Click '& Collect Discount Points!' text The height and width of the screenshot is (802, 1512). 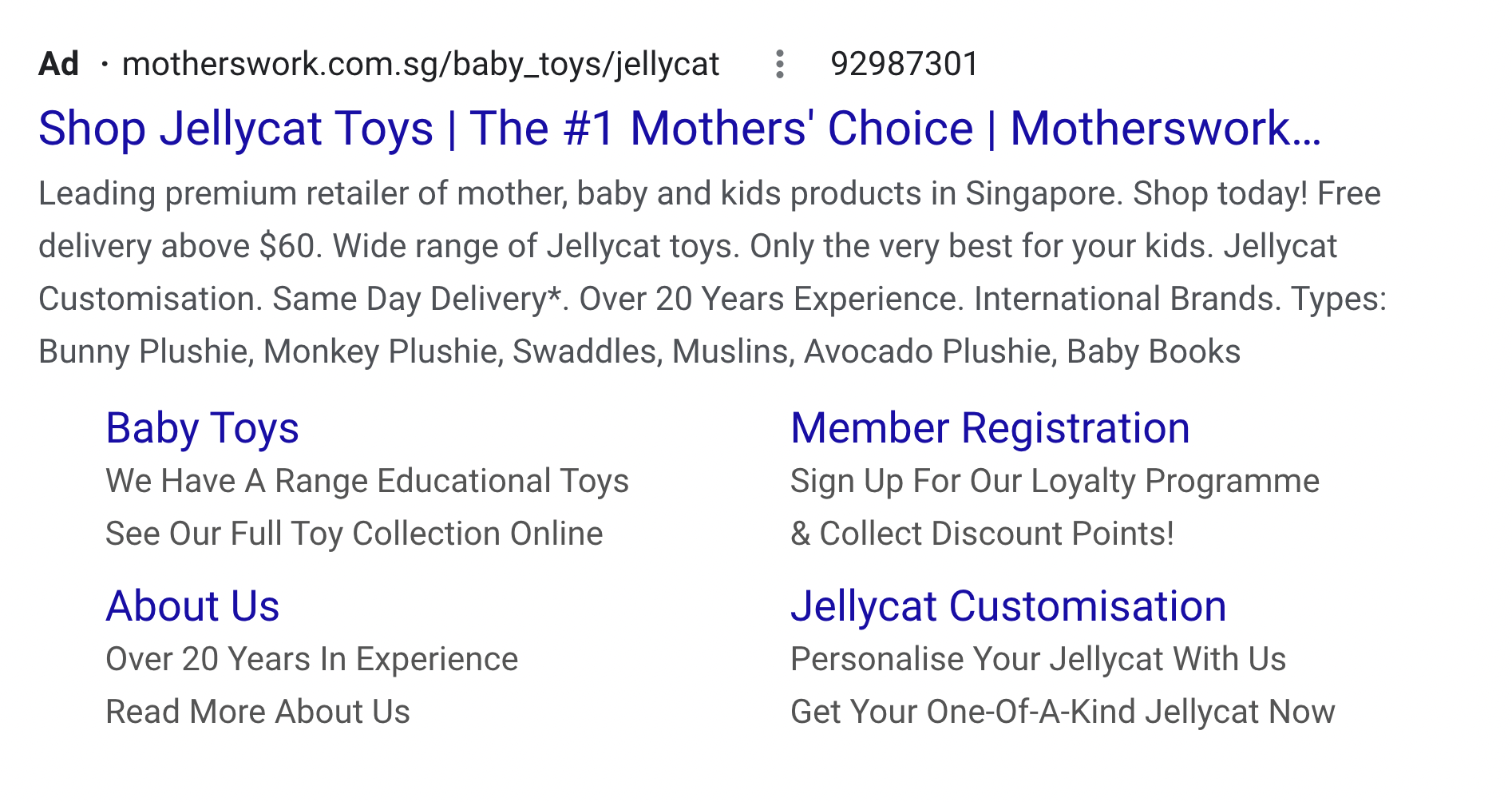coord(982,534)
